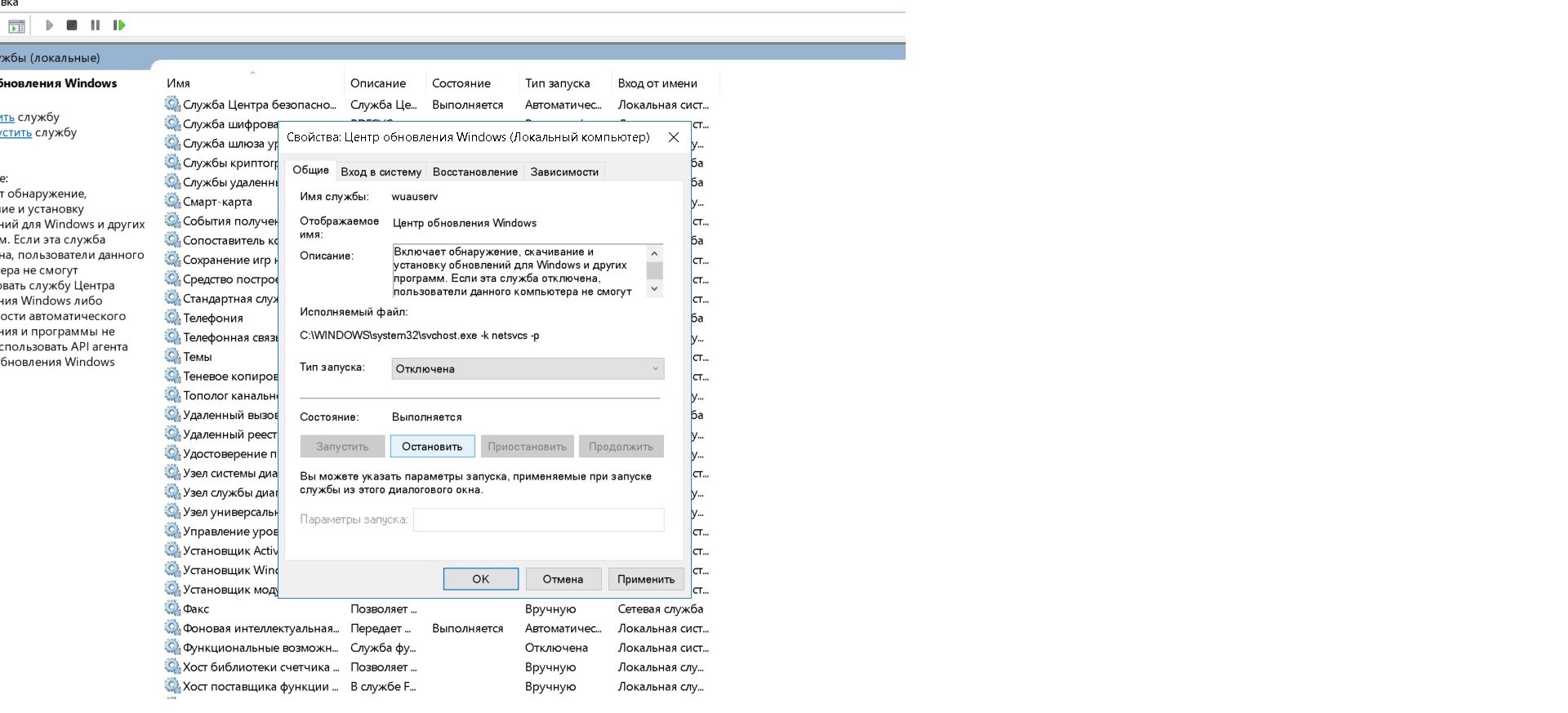Confirm the dialog with OK
Image resolution: width=1568 pixels, height=713 pixels.
click(480, 579)
